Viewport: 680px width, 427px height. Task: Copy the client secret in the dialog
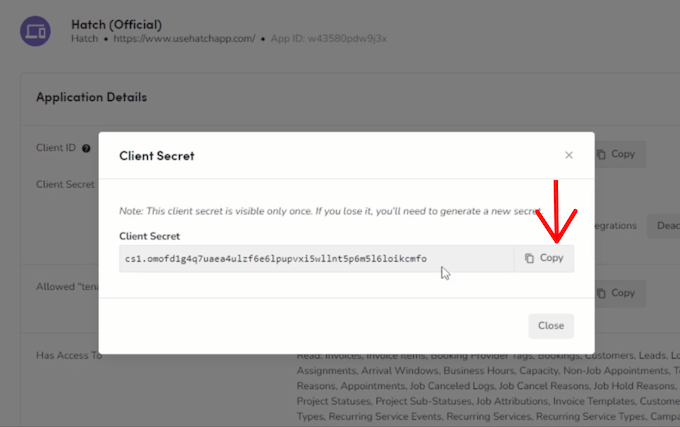pyautogui.click(x=544, y=258)
